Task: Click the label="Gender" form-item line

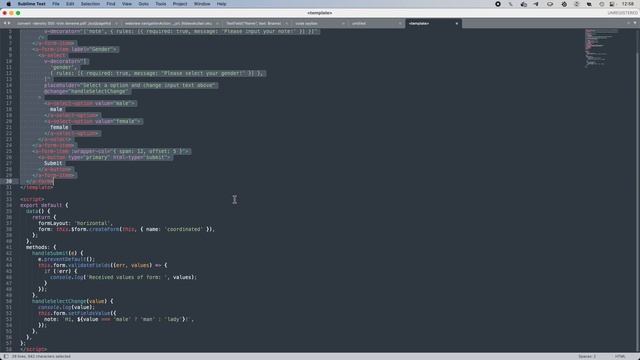Action: 75,49
